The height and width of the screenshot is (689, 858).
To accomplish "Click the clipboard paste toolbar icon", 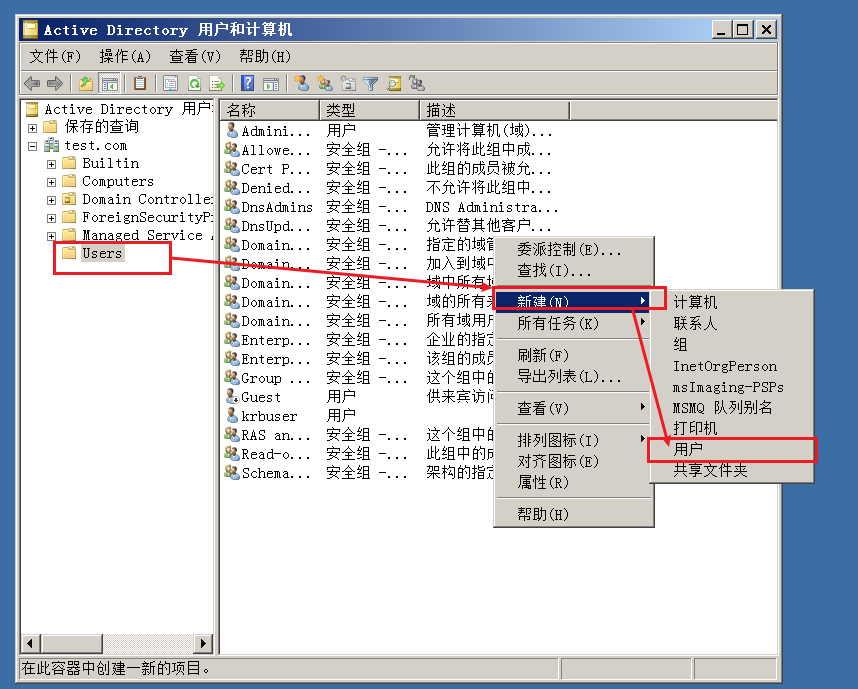I will click(x=140, y=84).
